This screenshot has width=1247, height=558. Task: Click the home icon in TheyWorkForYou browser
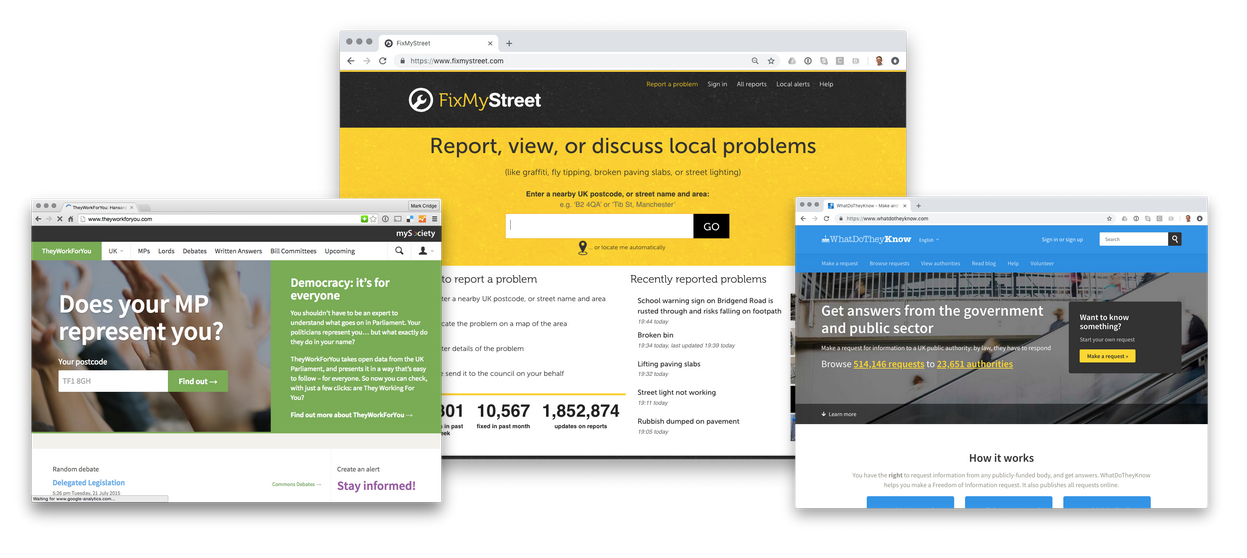(71, 219)
